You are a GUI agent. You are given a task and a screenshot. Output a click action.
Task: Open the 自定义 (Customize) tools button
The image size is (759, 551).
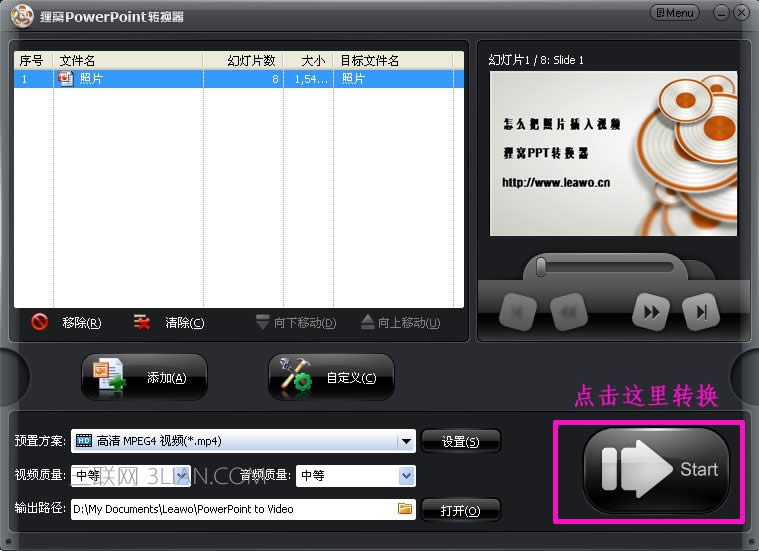tap(331, 377)
